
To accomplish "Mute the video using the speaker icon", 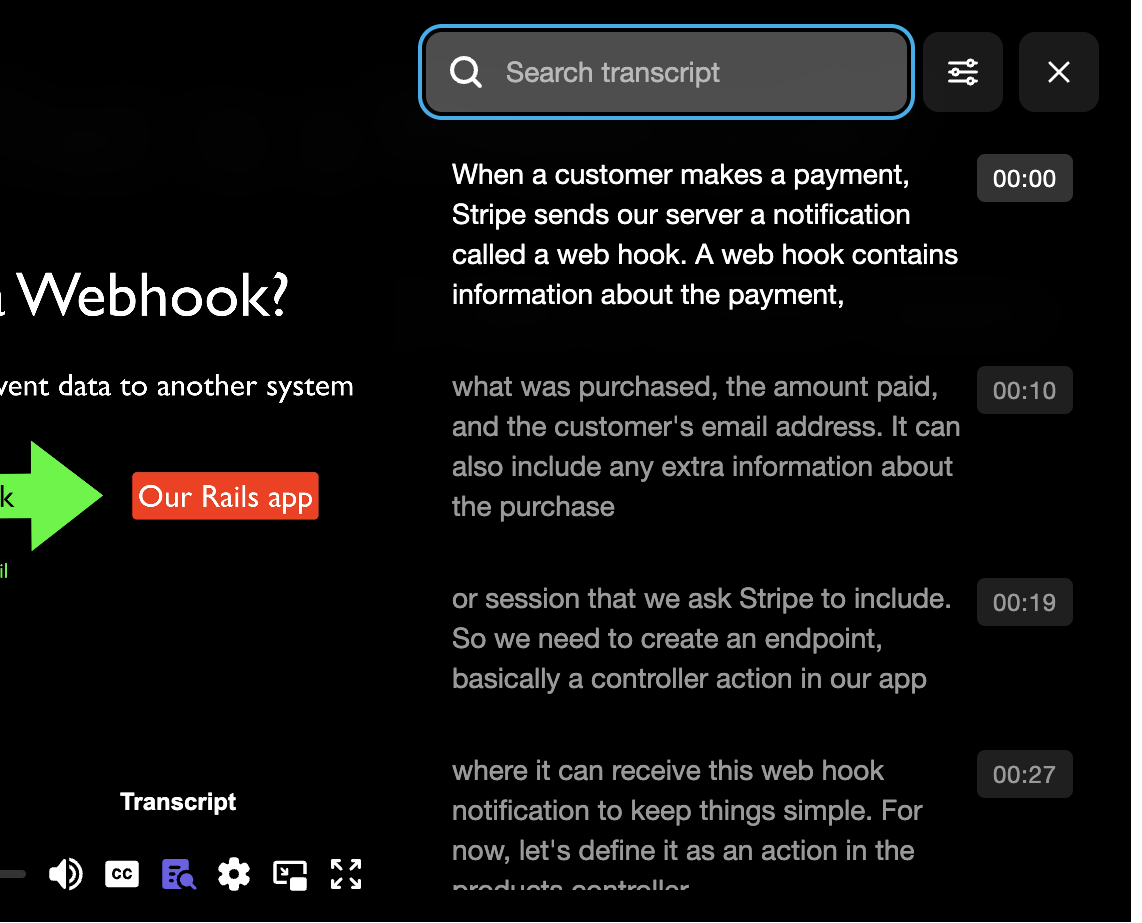I will pyautogui.click(x=66, y=874).
